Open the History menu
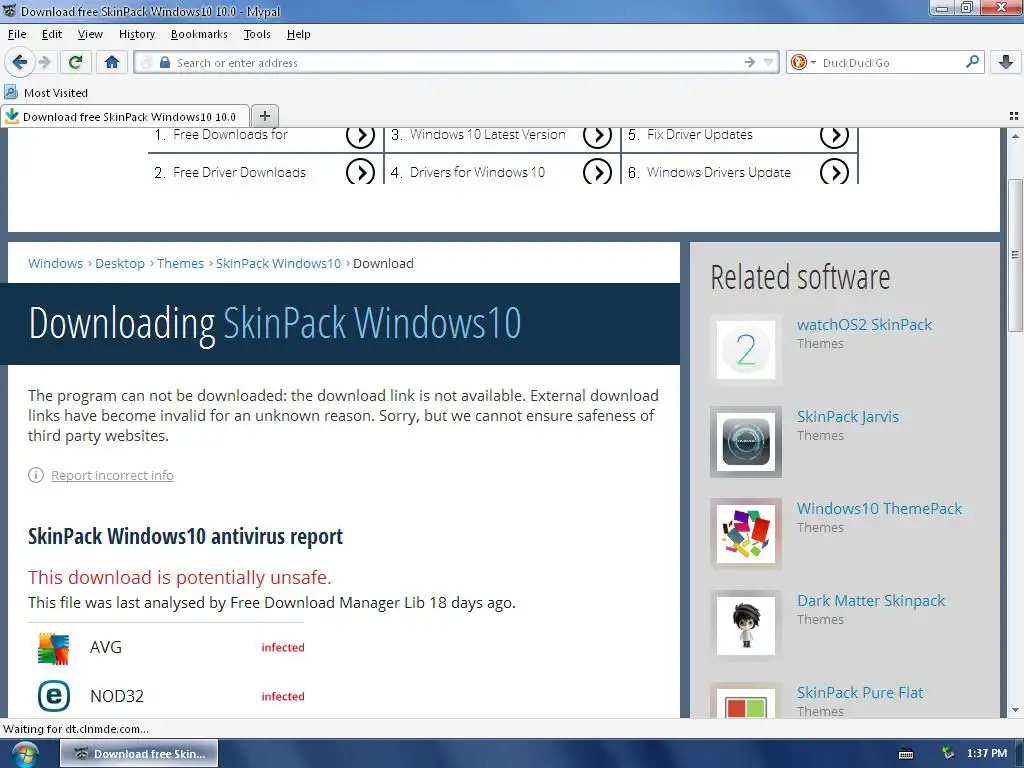The width and height of the screenshot is (1024, 768). [x=136, y=34]
